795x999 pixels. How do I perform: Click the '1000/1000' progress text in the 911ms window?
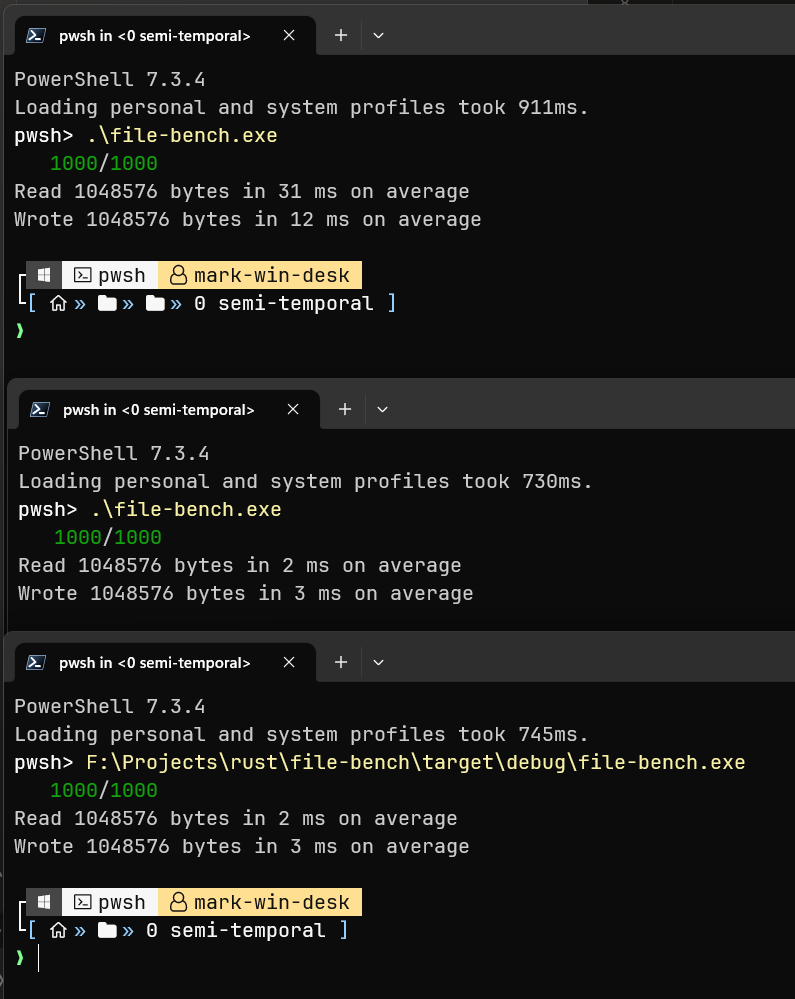104,164
